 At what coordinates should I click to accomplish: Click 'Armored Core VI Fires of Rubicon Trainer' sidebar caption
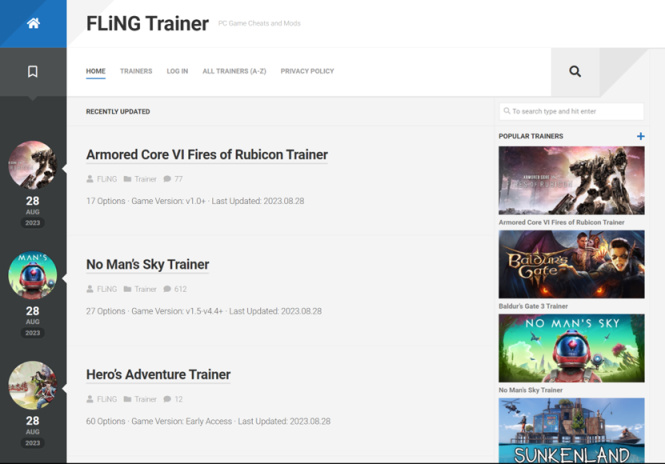pyautogui.click(x=561, y=222)
